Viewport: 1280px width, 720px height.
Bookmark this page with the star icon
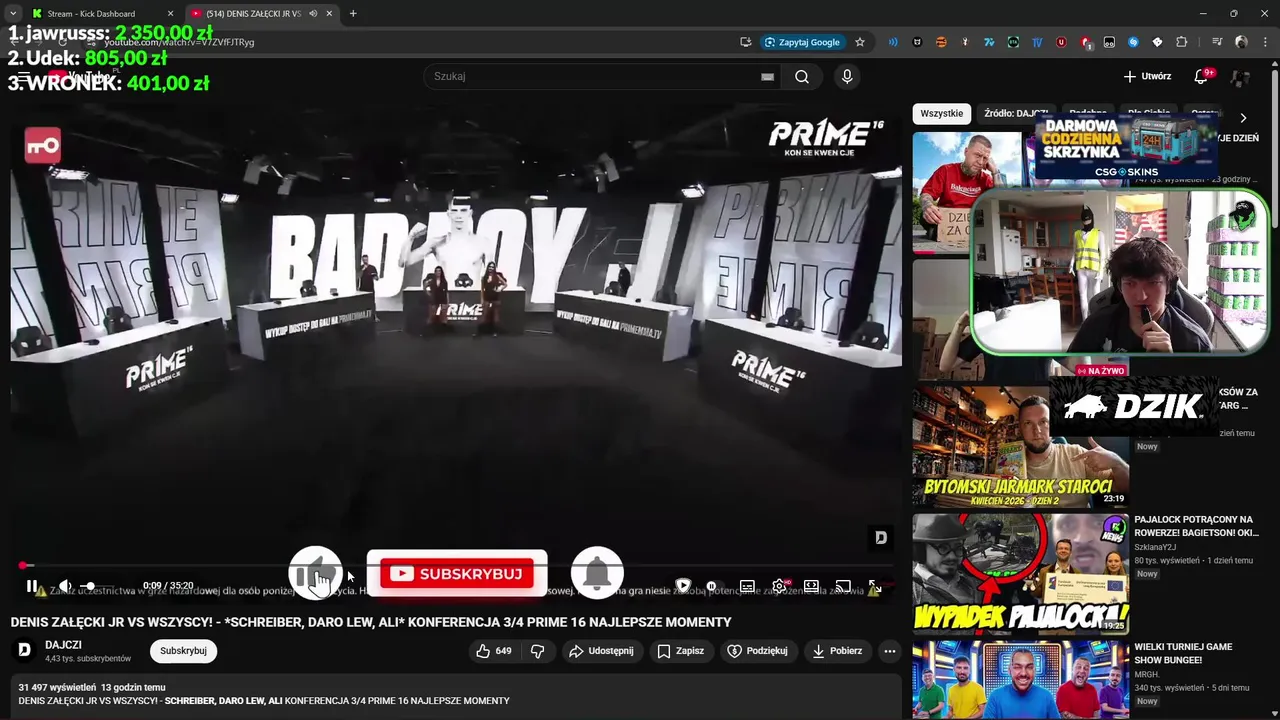(x=859, y=42)
